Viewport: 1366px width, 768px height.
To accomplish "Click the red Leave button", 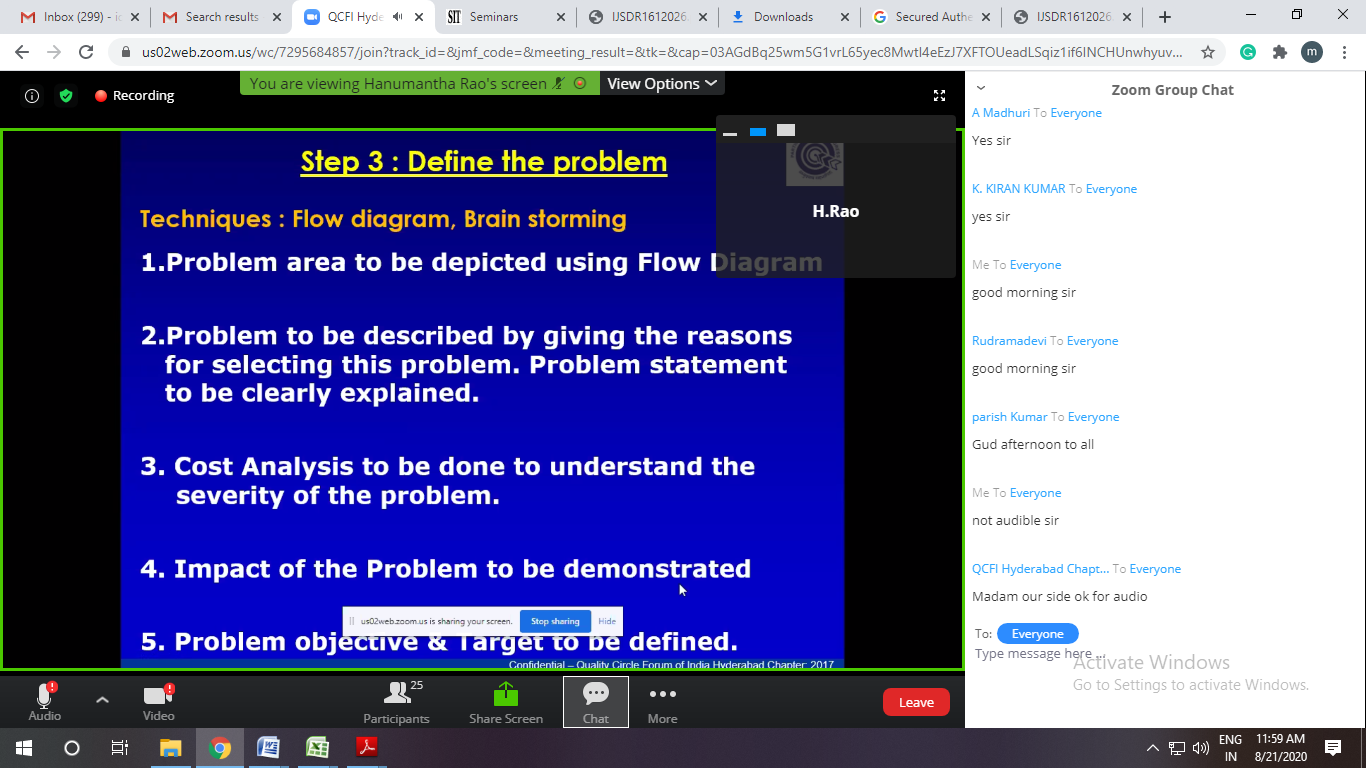I will tap(916, 702).
